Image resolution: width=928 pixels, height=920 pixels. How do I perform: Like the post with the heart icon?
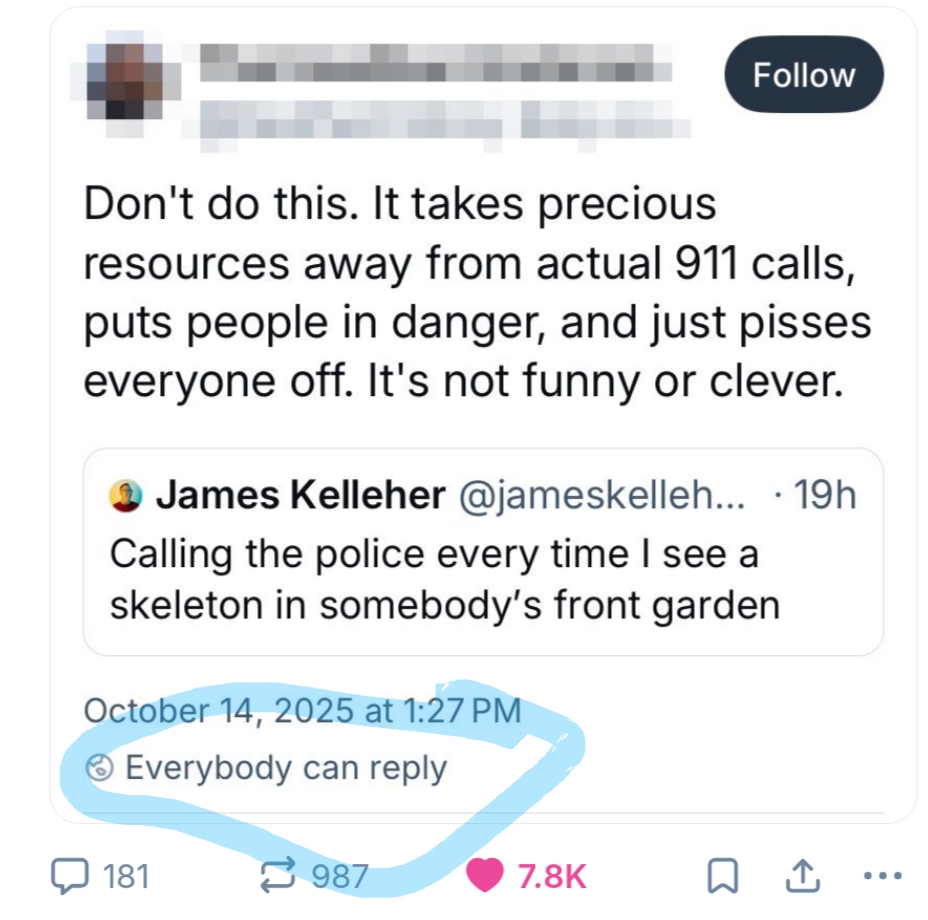(487, 877)
